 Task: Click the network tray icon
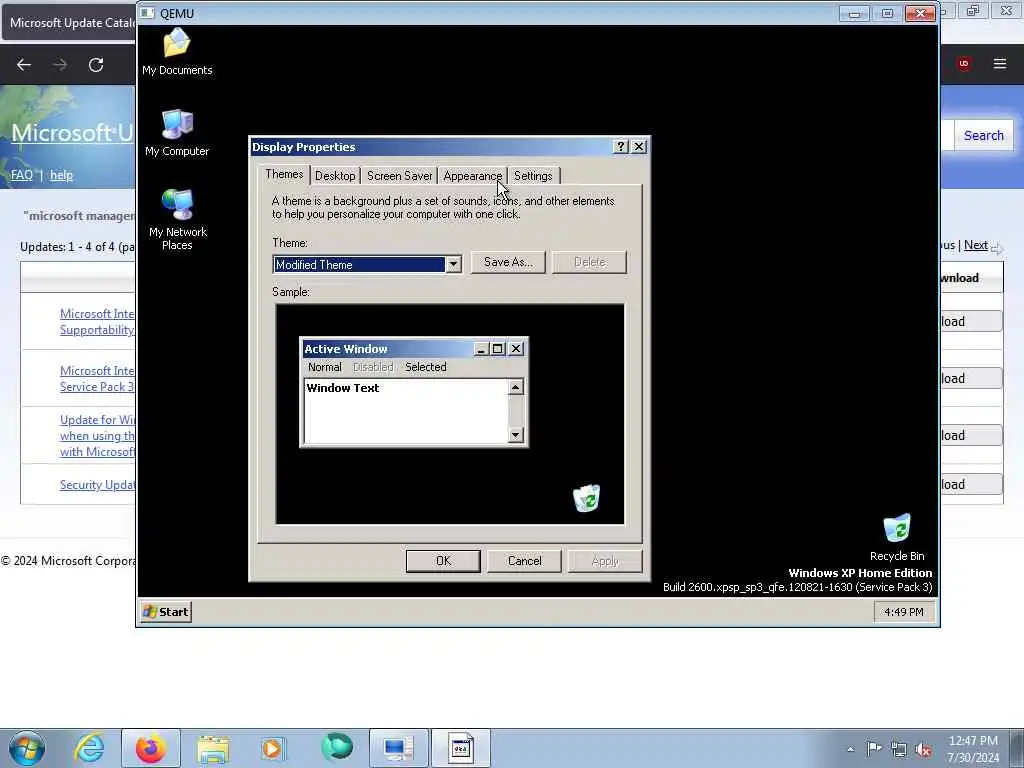coord(899,750)
